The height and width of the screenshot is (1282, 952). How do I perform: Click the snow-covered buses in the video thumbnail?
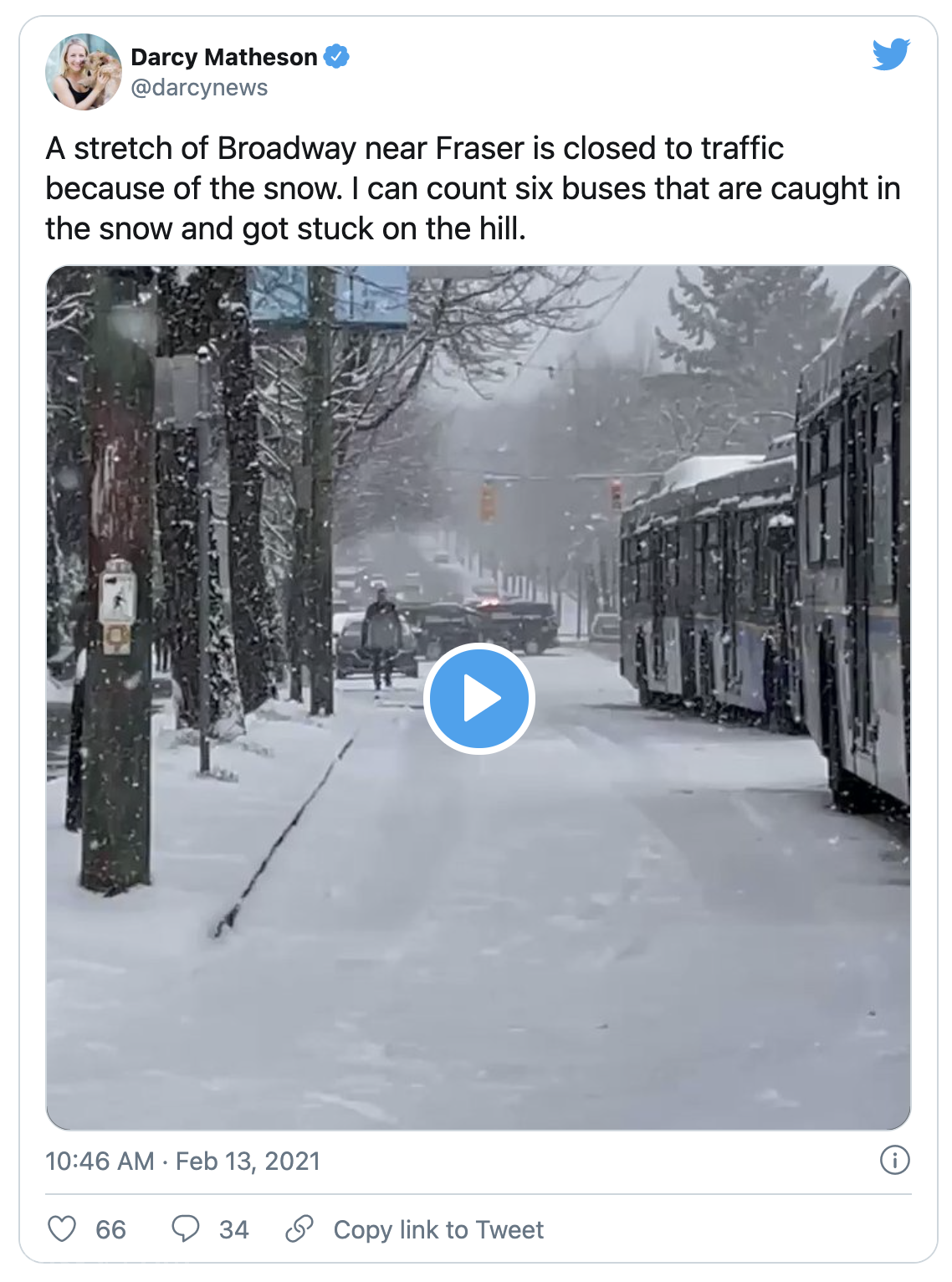click(753, 586)
